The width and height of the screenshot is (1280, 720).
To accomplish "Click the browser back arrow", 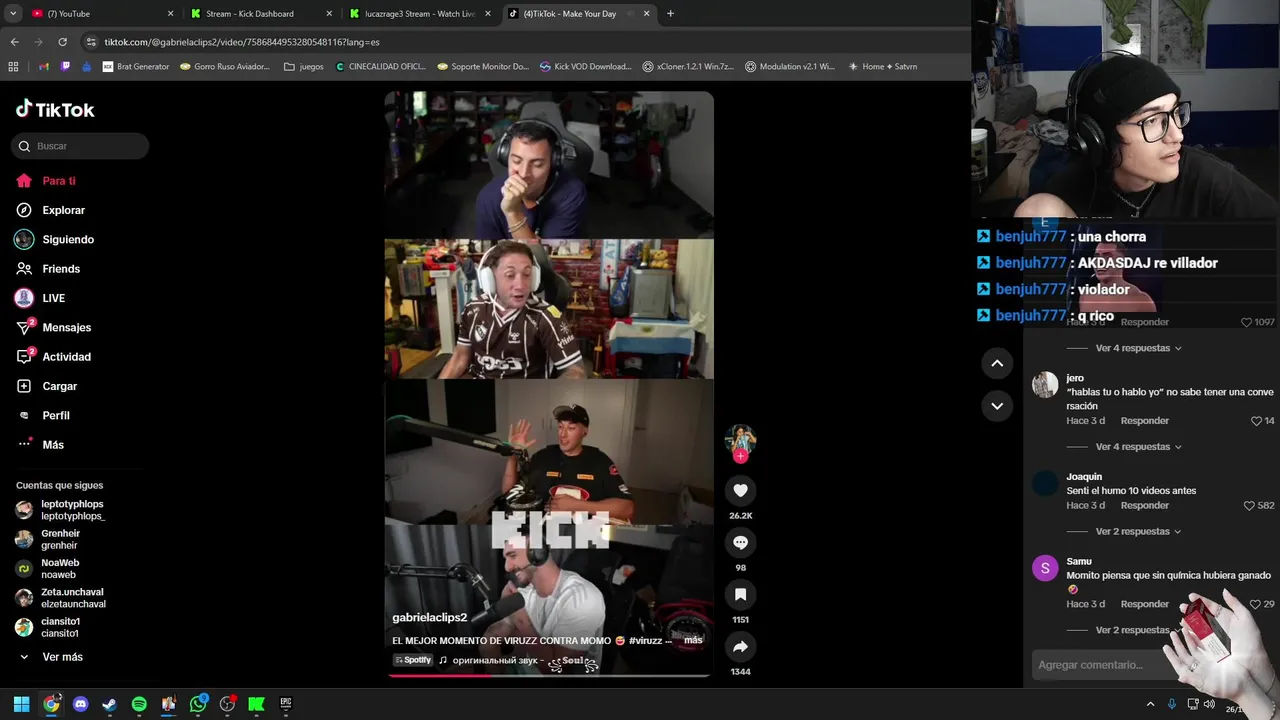I will click(14, 42).
